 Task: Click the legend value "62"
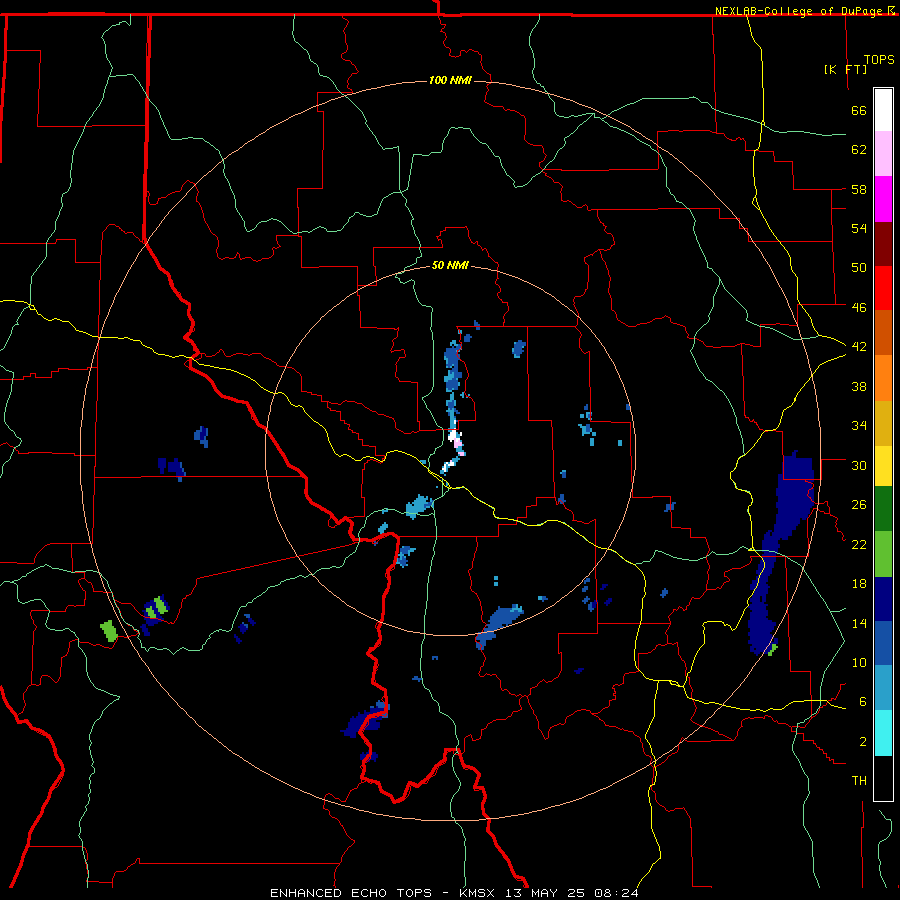tap(859, 149)
